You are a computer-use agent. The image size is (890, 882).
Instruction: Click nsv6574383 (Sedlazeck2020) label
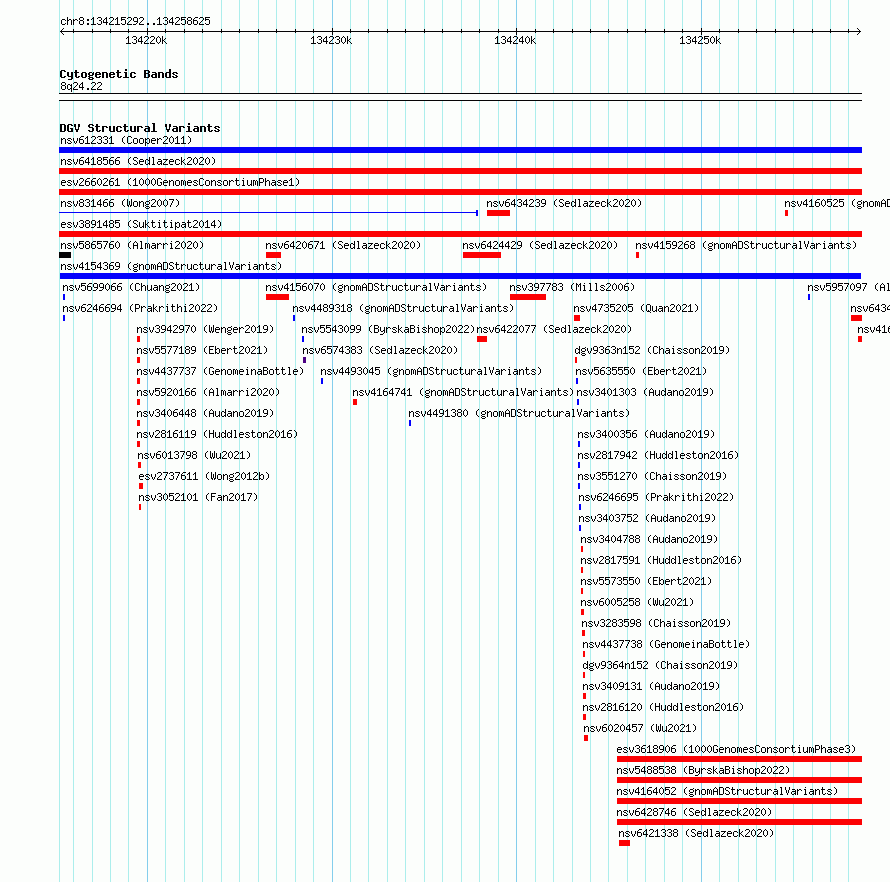tap(380, 350)
